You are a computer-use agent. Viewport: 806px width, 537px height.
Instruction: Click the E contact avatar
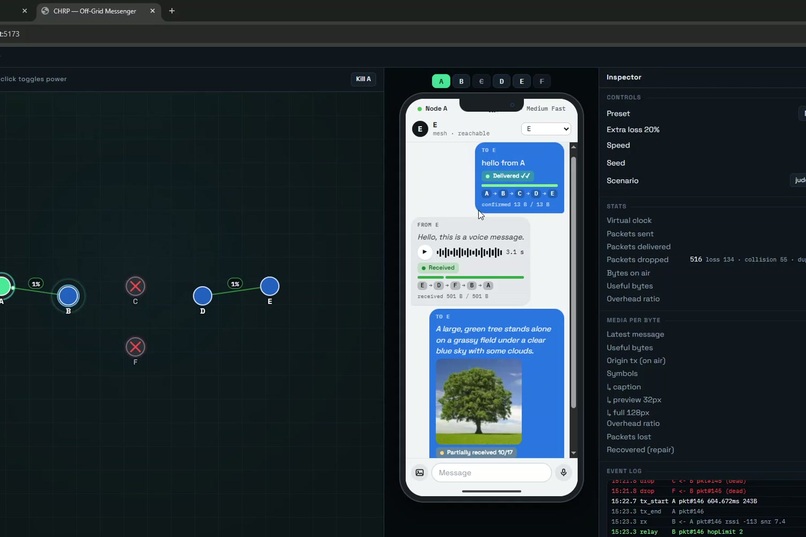tap(420, 129)
